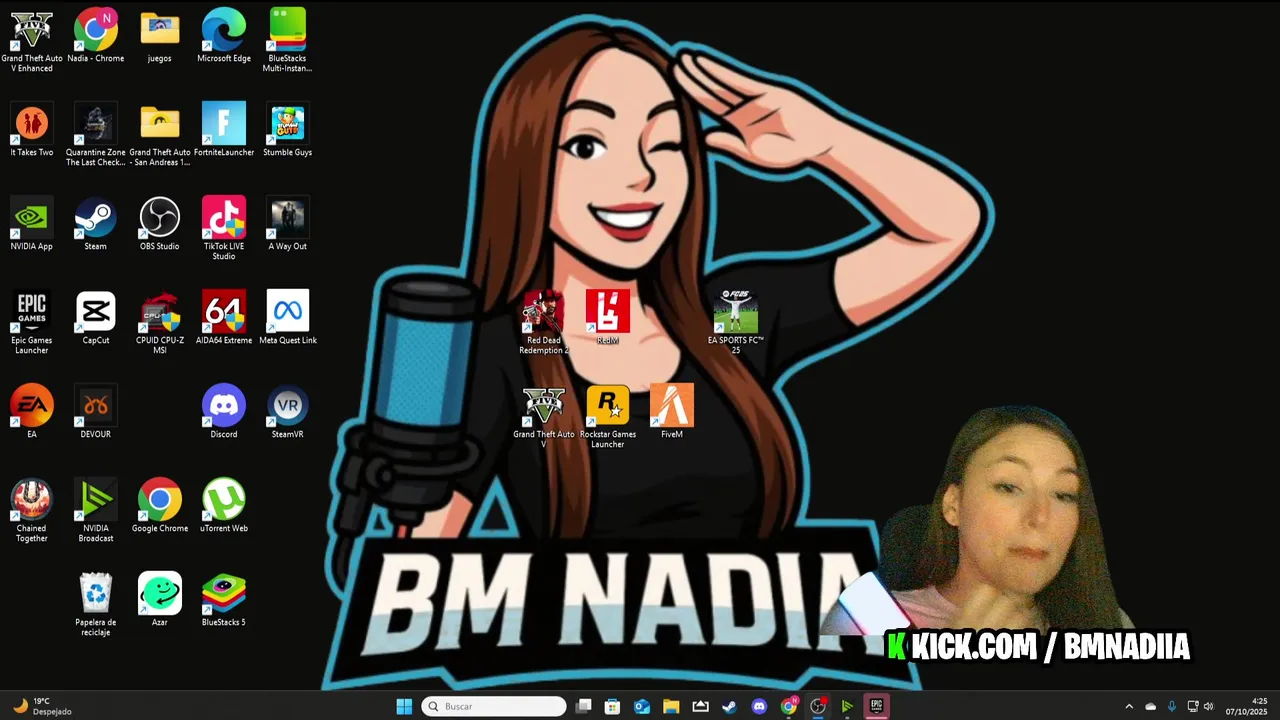Open Epic Games Launcher desktop shortcut
Viewport: 1280px width, 720px height.
click(32, 323)
